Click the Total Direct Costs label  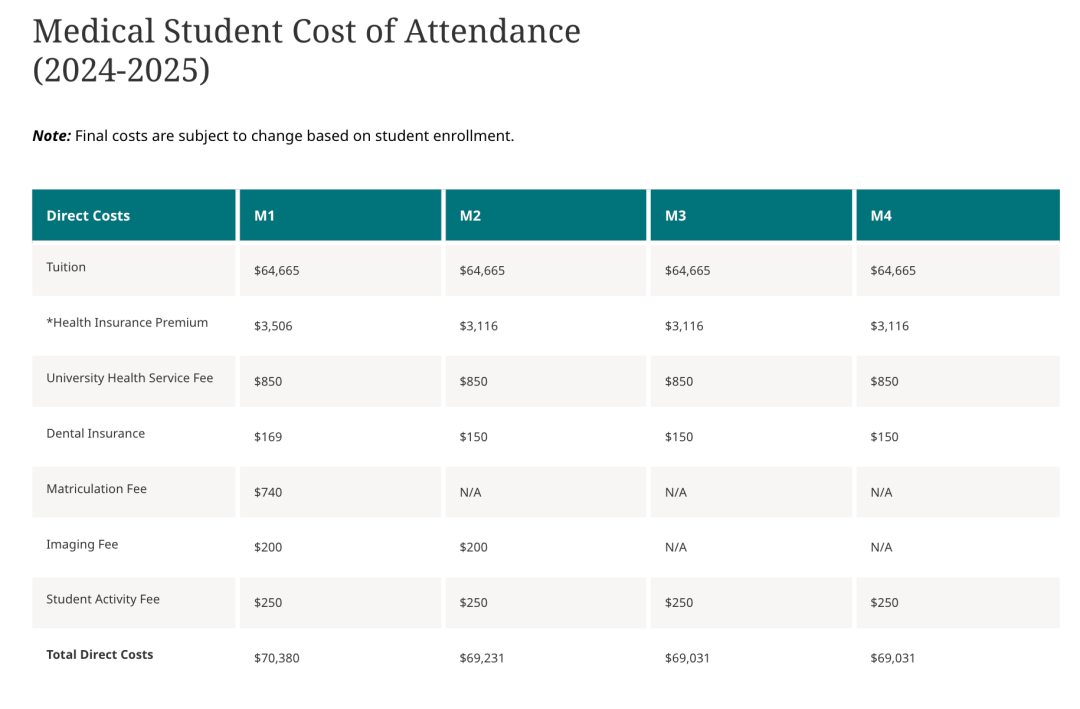(x=99, y=654)
